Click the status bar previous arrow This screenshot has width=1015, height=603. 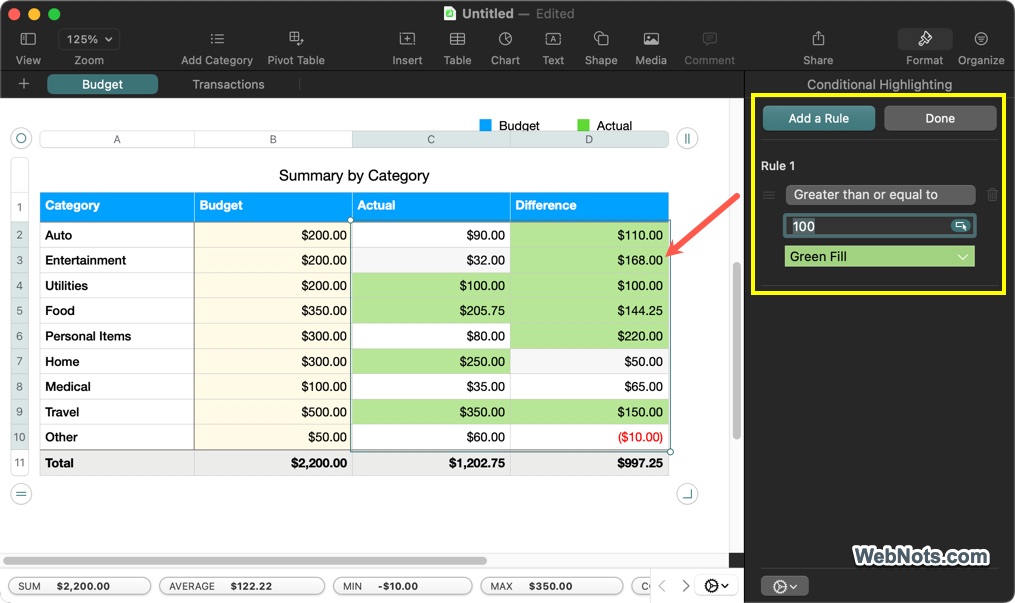click(x=662, y=586)
